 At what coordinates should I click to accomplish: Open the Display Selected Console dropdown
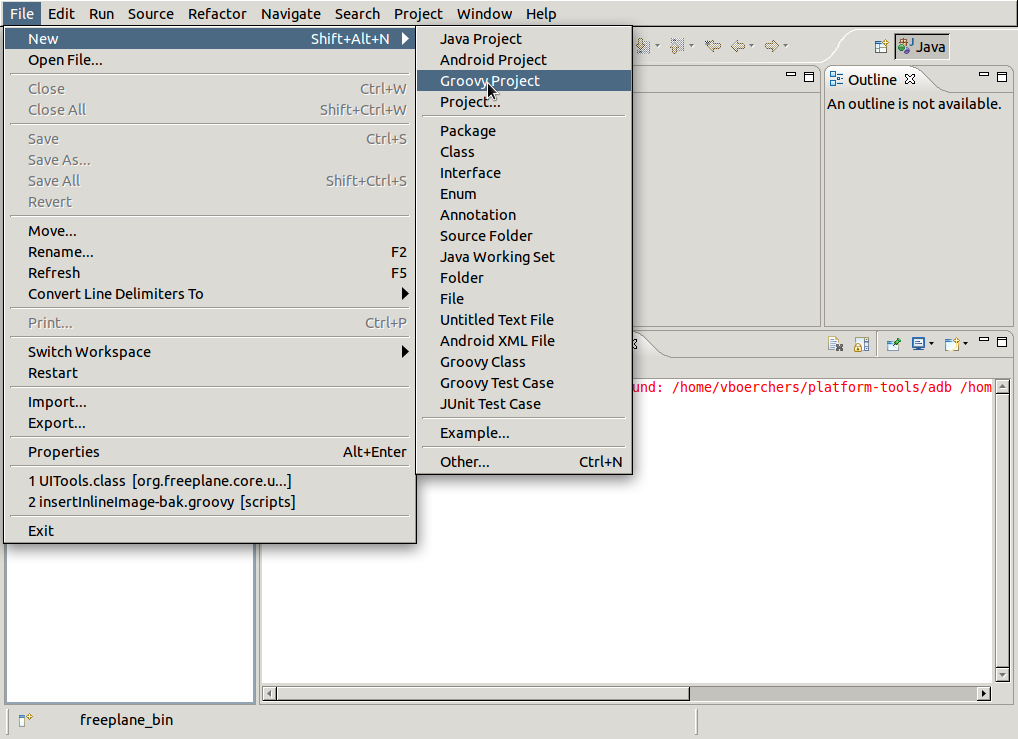click(932, 344)
